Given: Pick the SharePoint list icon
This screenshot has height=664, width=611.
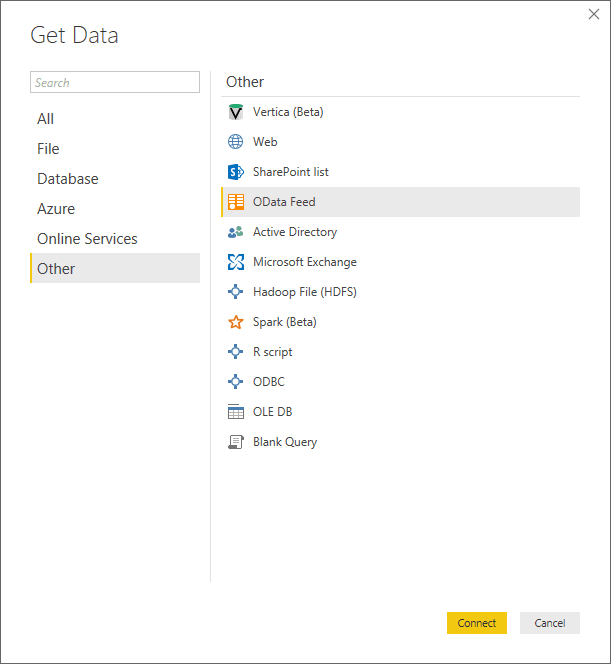Looking at the screenshot, I should tap(235, 172).
